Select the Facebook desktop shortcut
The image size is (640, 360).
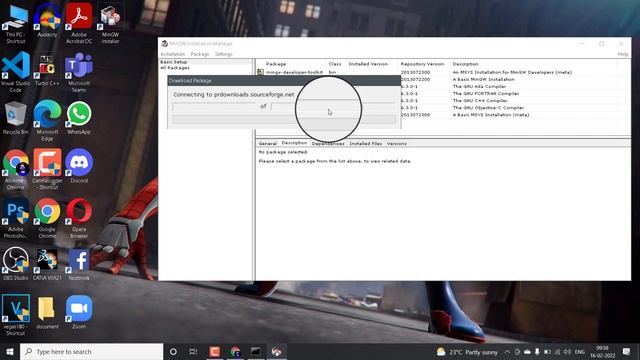point(79,264)
